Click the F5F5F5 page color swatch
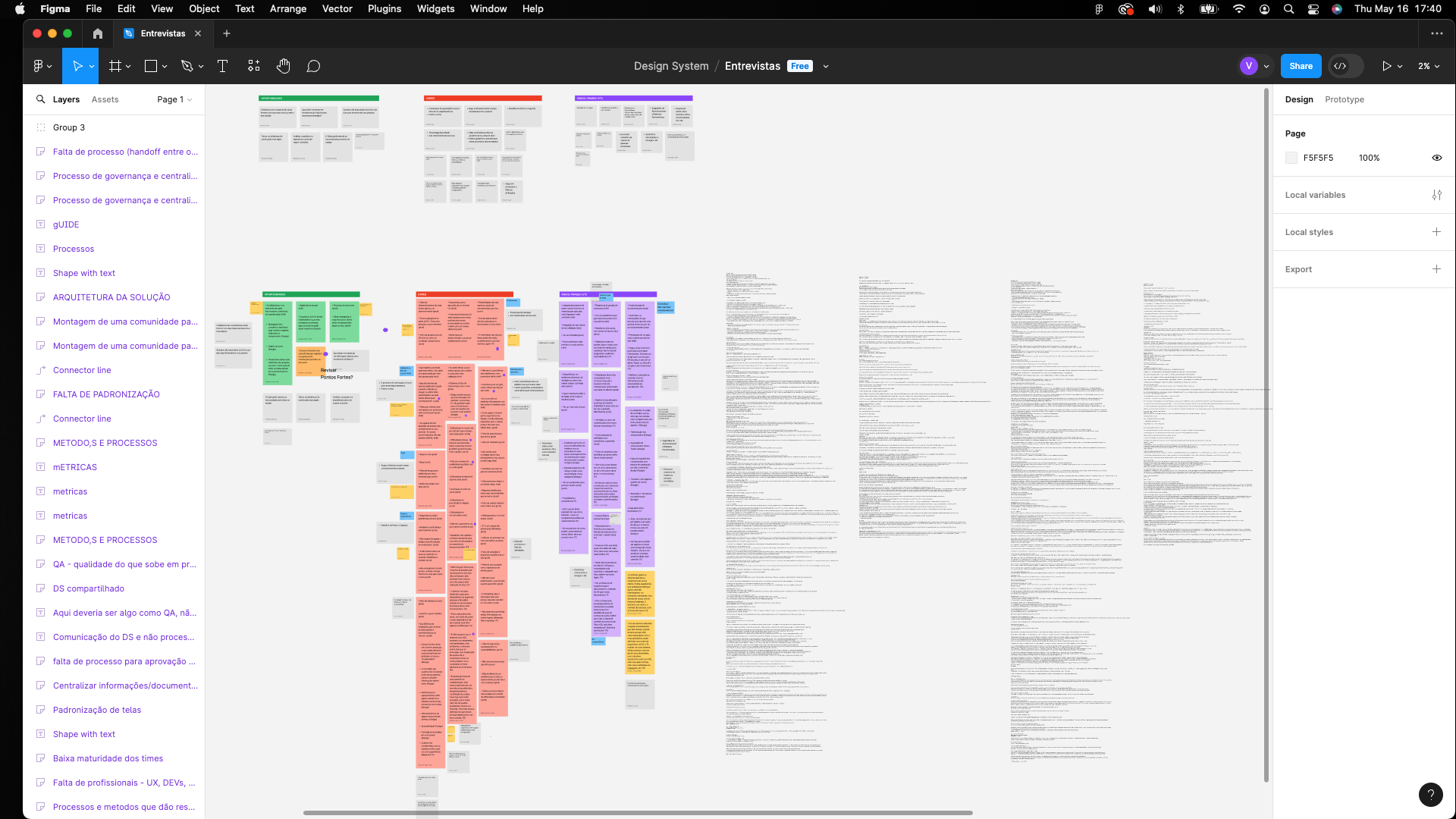 tap(1291, 158)
